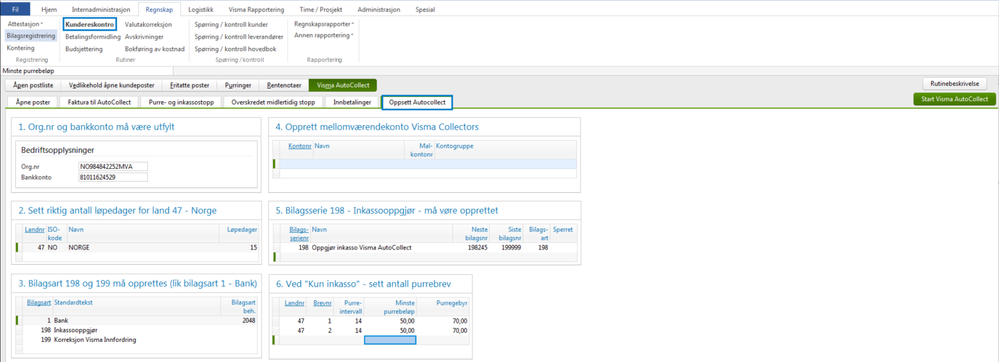The height and width of the screenshot is (362, 999).
Task: Expand the Annen rapportering dropdown
Action: [x=324, y=36]
